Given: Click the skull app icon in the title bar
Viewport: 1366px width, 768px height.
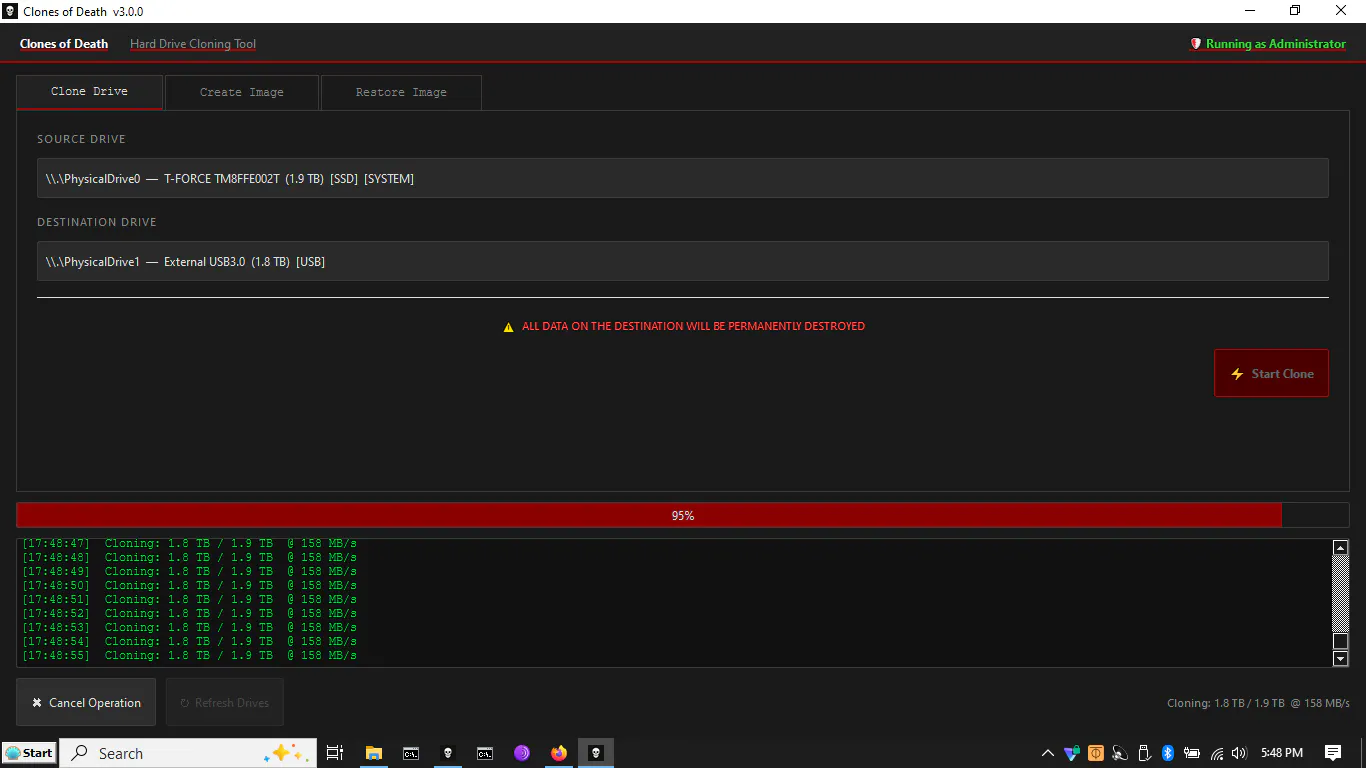Looking at the screenshot, I should [x=11, y=11].
